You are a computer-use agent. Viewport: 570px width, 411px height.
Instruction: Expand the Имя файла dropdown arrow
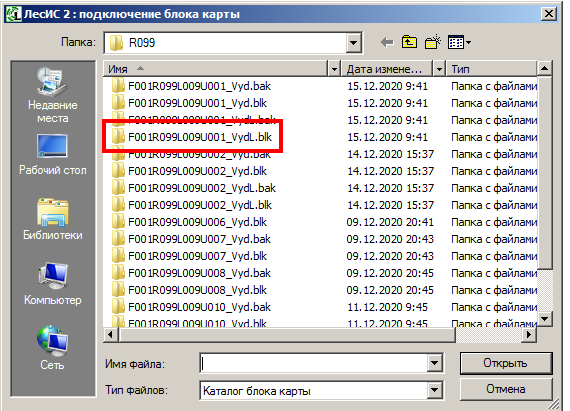pyautogui.click(x=434, y=363)
